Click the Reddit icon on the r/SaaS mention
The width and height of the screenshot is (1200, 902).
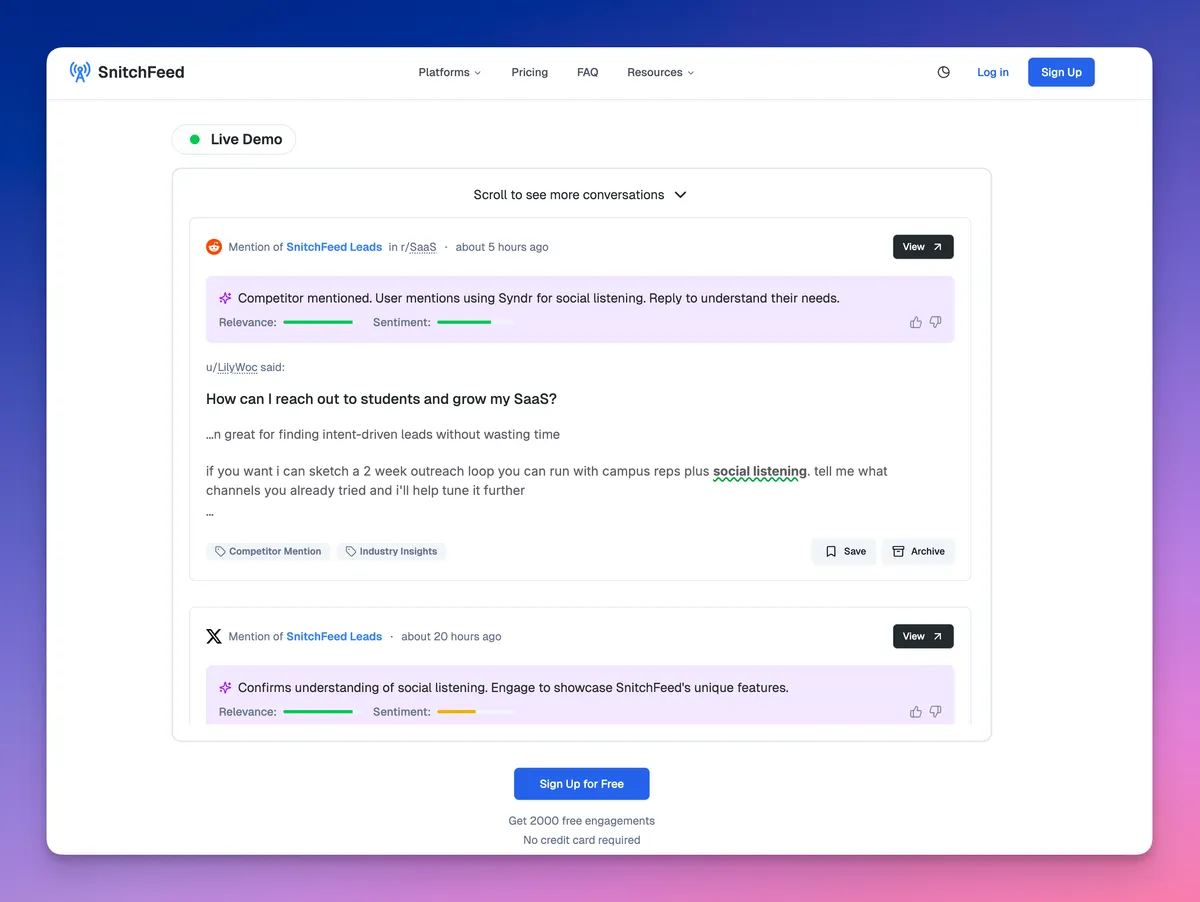214,247
